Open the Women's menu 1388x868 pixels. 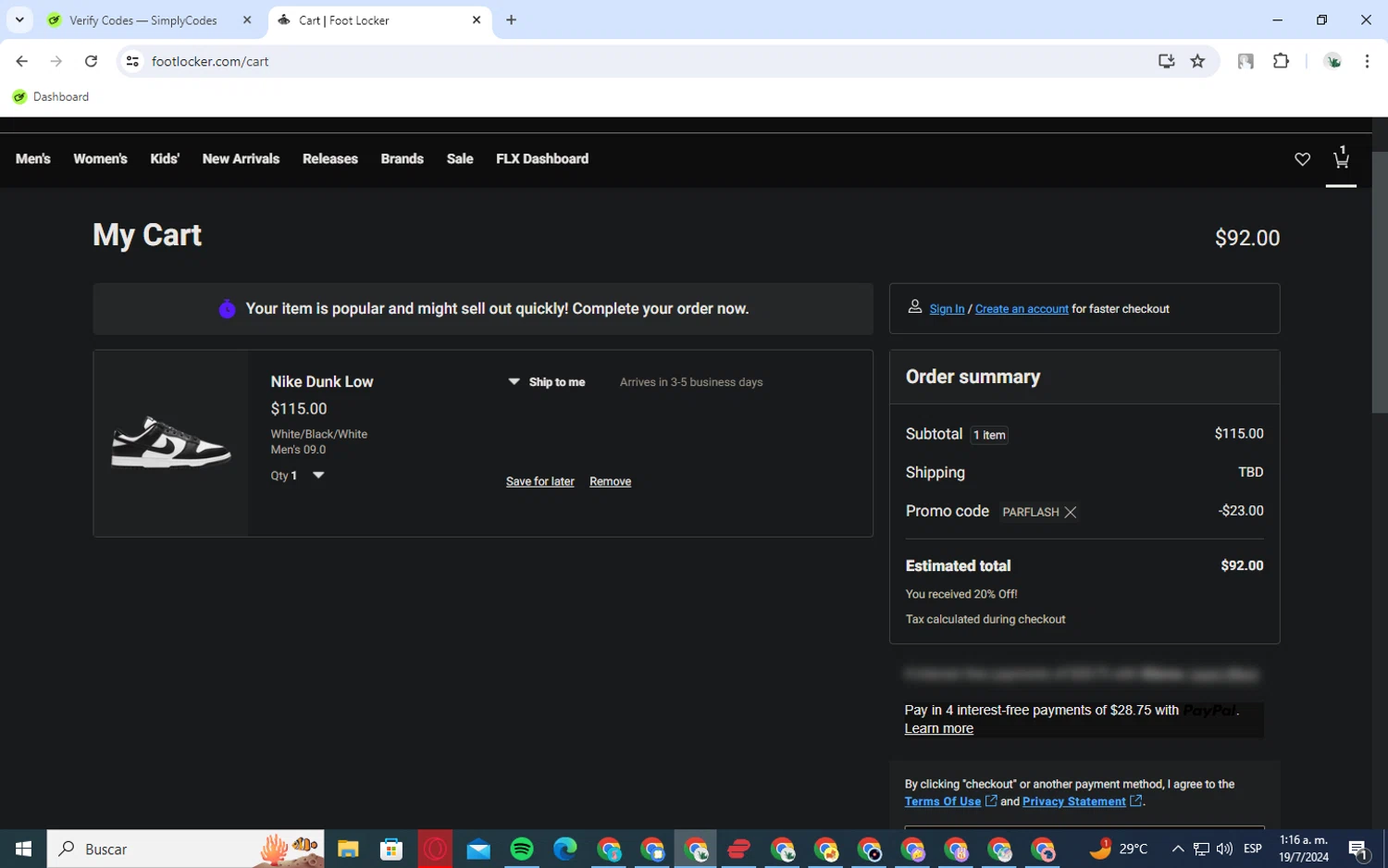pos(100,159)
